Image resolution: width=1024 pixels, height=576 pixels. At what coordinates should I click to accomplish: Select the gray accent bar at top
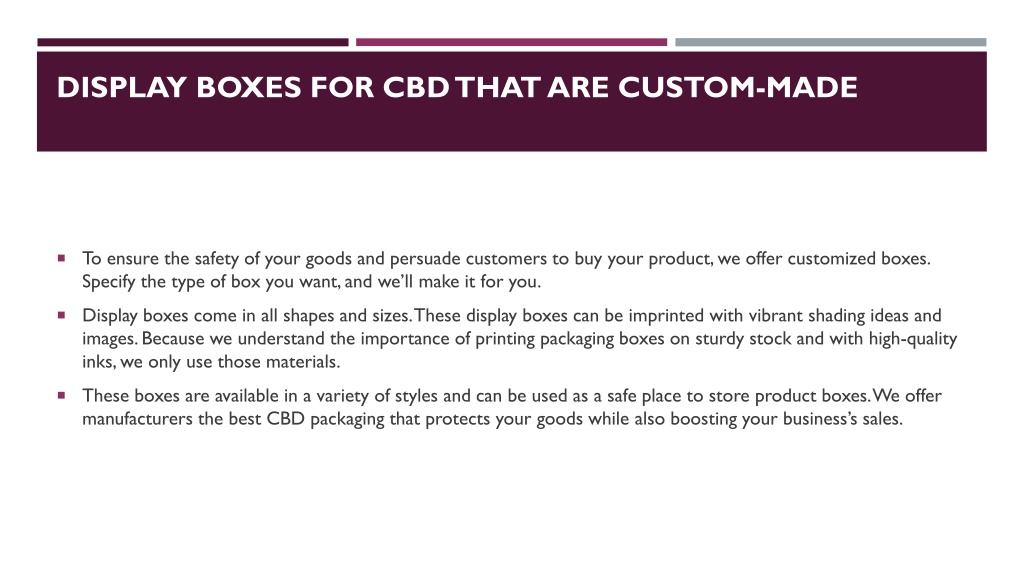tap(831, 42)
